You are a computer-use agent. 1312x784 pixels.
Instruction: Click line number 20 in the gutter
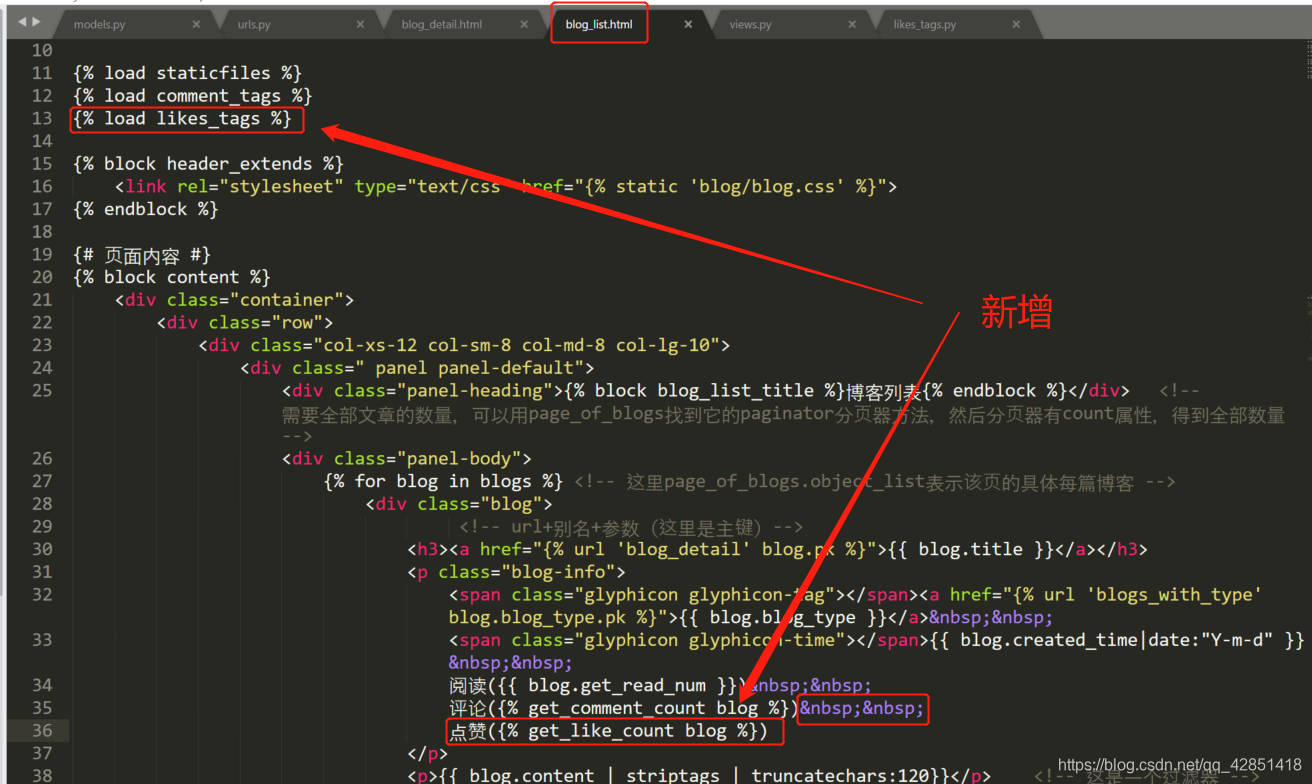[x=41, y=277]
